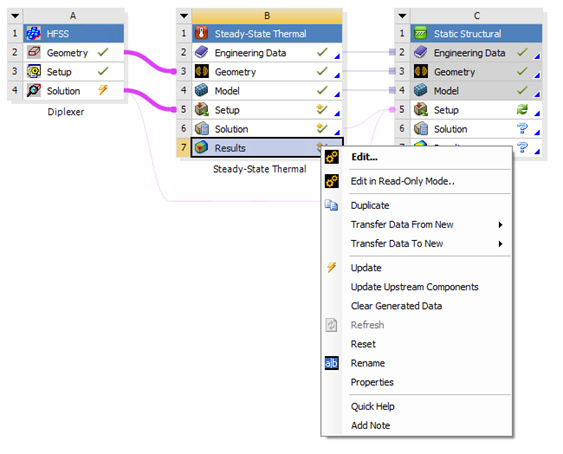Screen dimensions: 563x454
Task: Click the lightning bolt Update icon in menu
Action: click(x=332, y=267)
